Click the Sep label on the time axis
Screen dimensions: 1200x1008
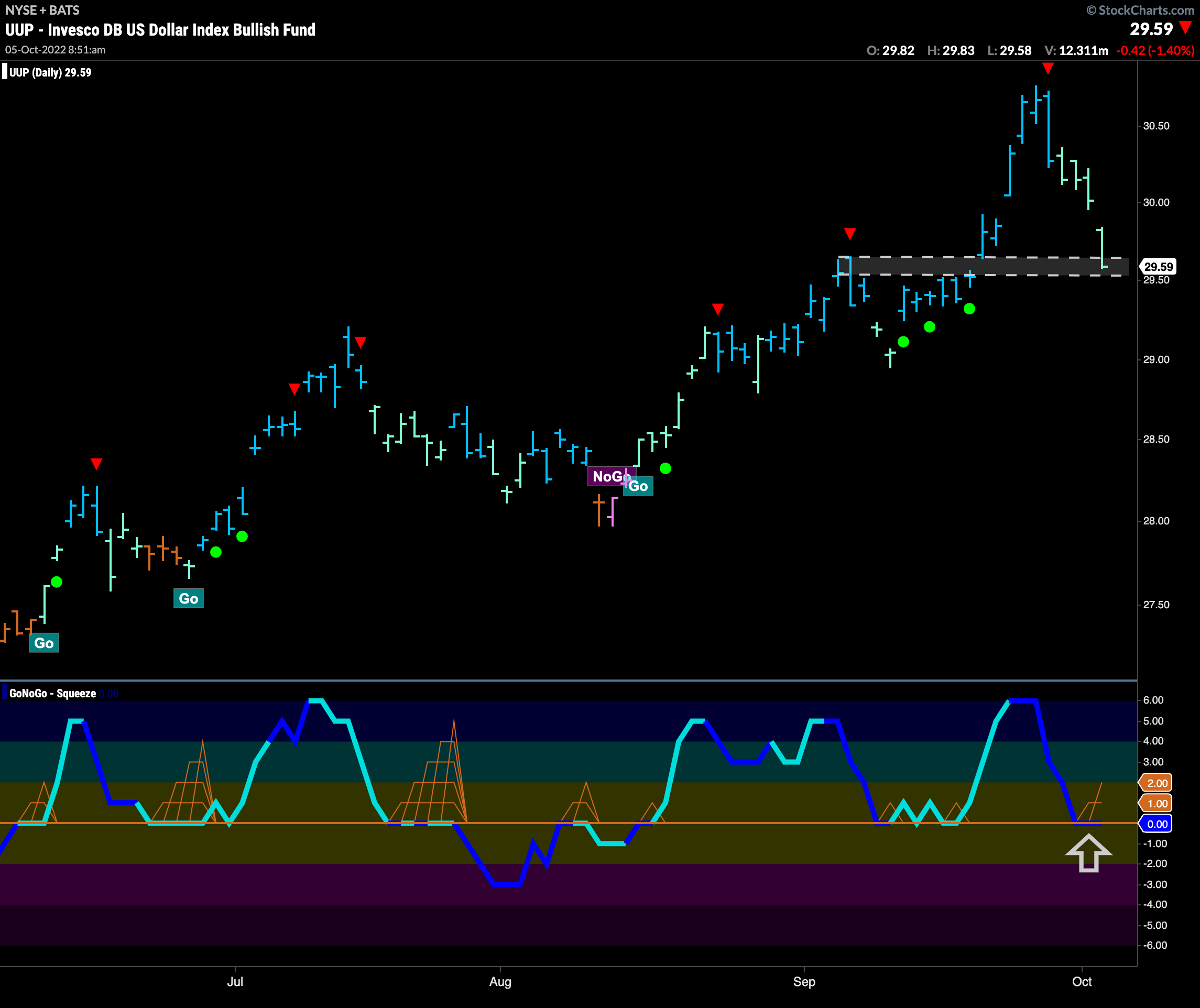[804, 982]
